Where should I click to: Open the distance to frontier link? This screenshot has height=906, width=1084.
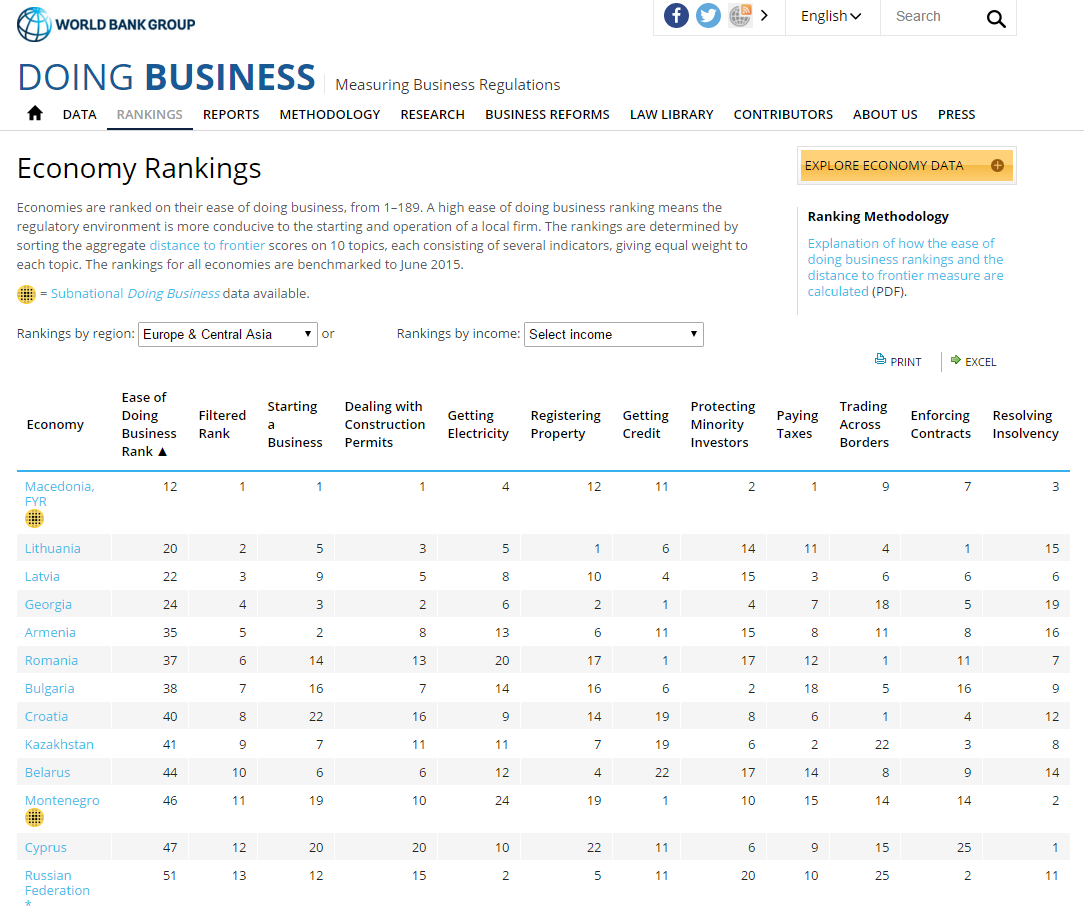(207, 245)
